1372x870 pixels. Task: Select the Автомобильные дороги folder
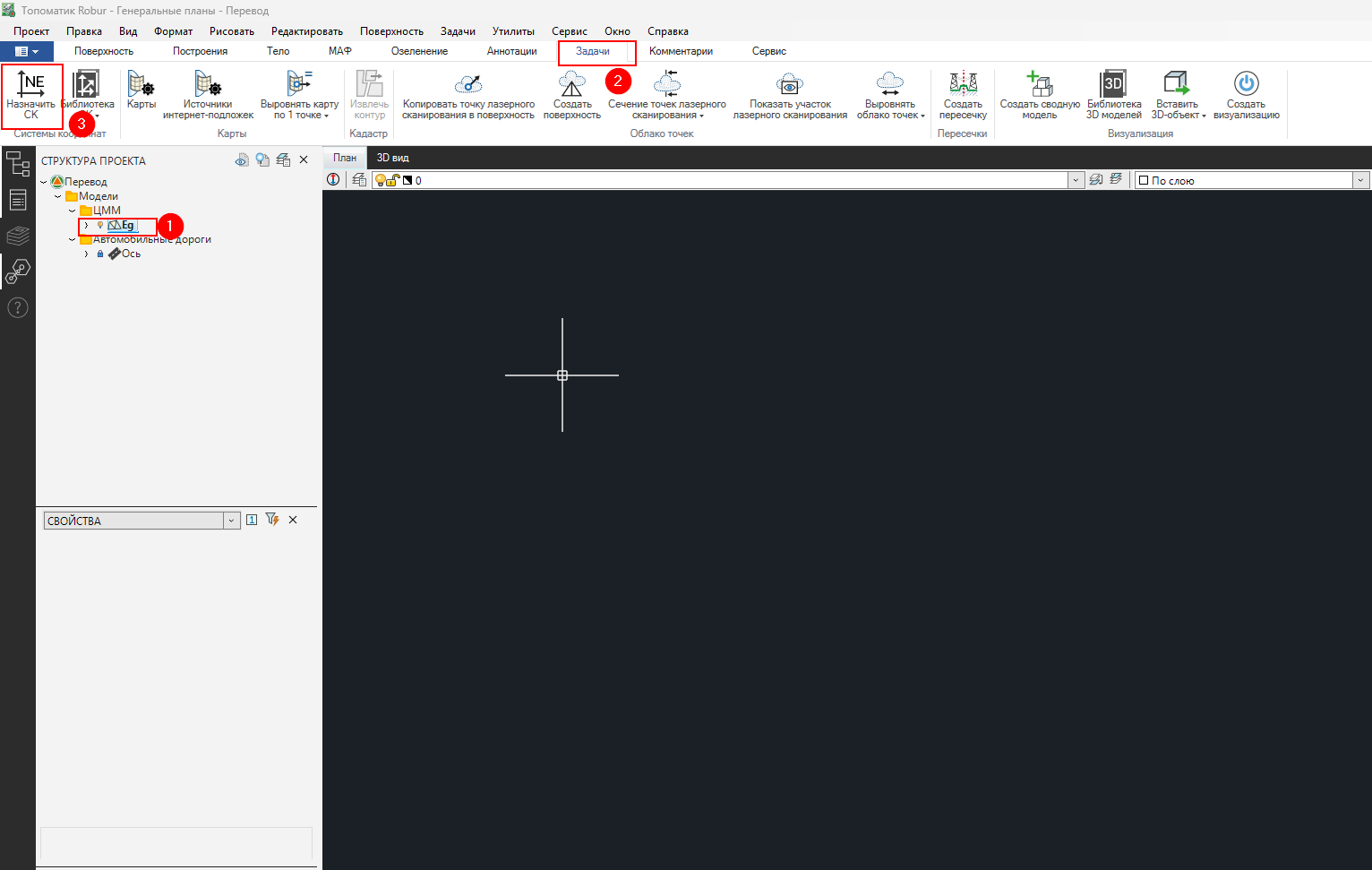pos(145,239)
